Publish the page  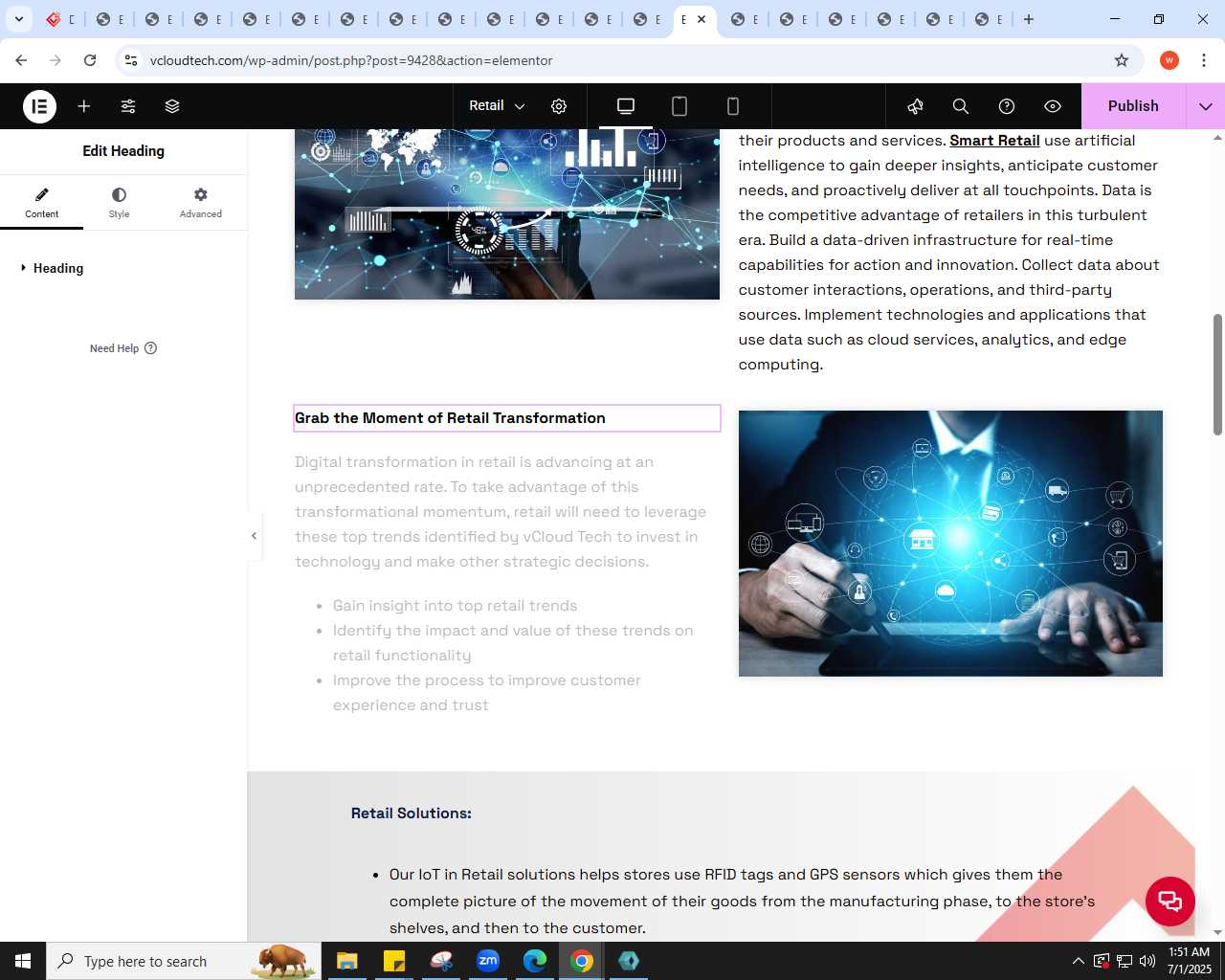(1133, 106)
